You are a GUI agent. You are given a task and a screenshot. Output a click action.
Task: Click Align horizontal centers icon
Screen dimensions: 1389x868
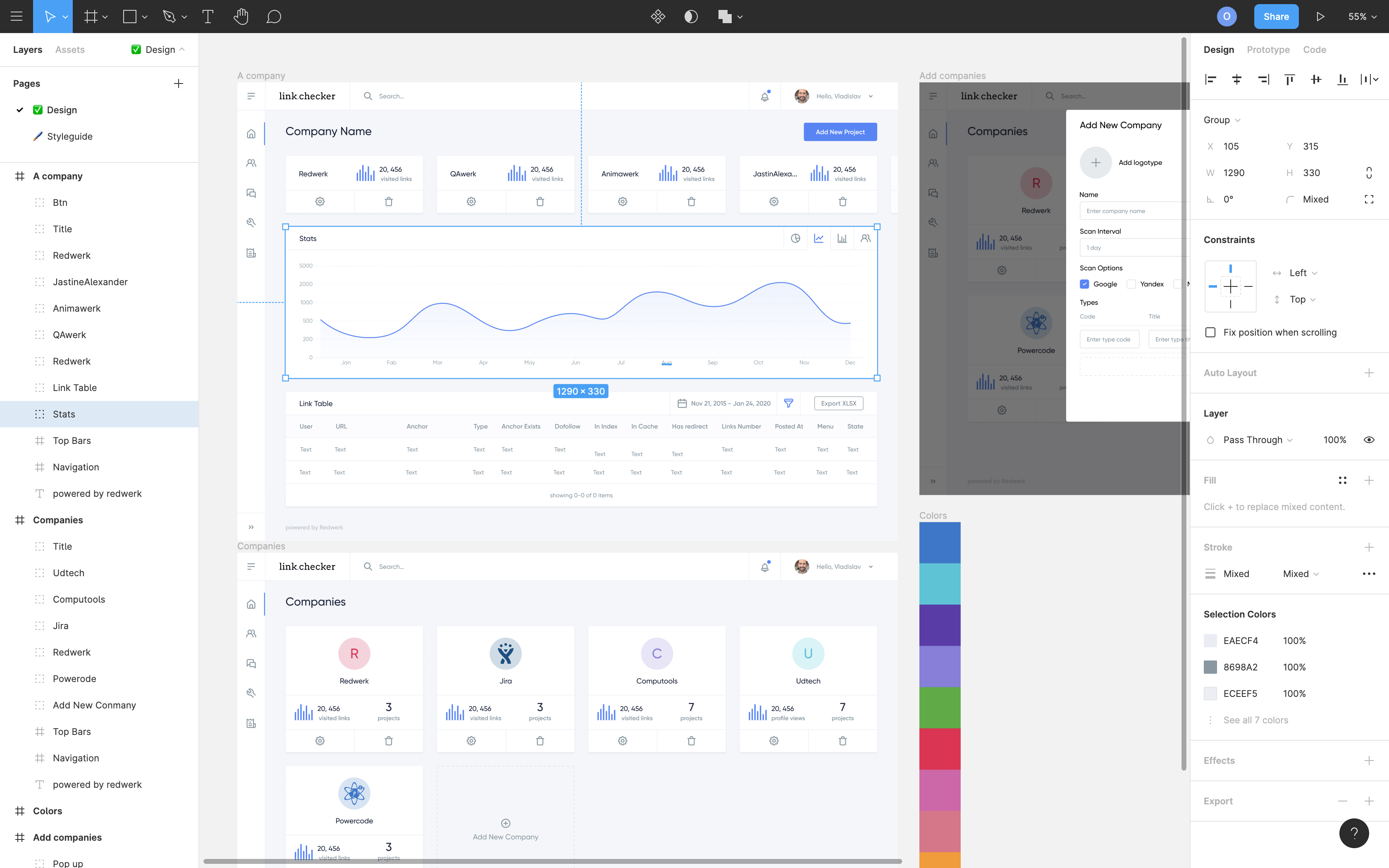point(1237,80)
